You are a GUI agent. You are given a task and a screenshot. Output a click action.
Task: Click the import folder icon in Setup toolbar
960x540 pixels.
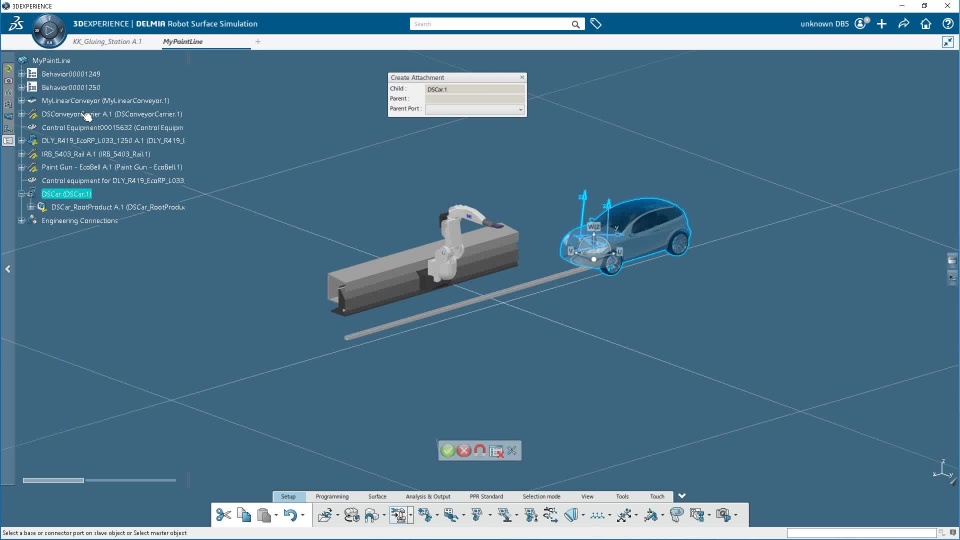click(x=324, y=515)
